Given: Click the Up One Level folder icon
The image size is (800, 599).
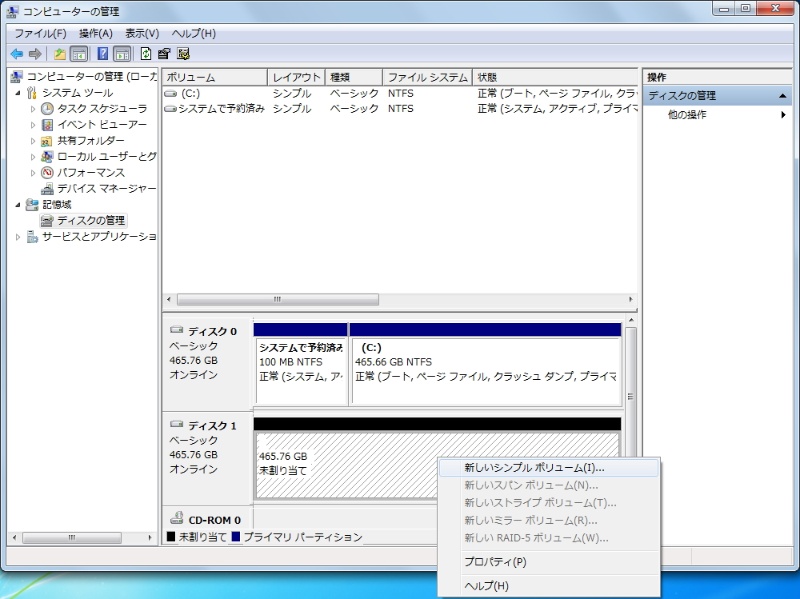Looking at the screenshot, I should coord(60,54).
